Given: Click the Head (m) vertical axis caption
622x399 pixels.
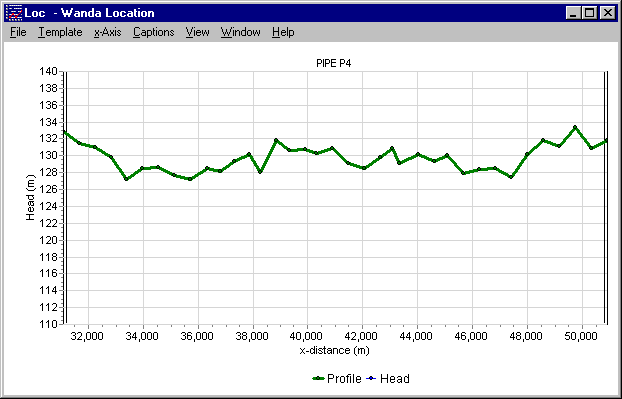Looking at the screenshot, I should (x=31, y=198).
